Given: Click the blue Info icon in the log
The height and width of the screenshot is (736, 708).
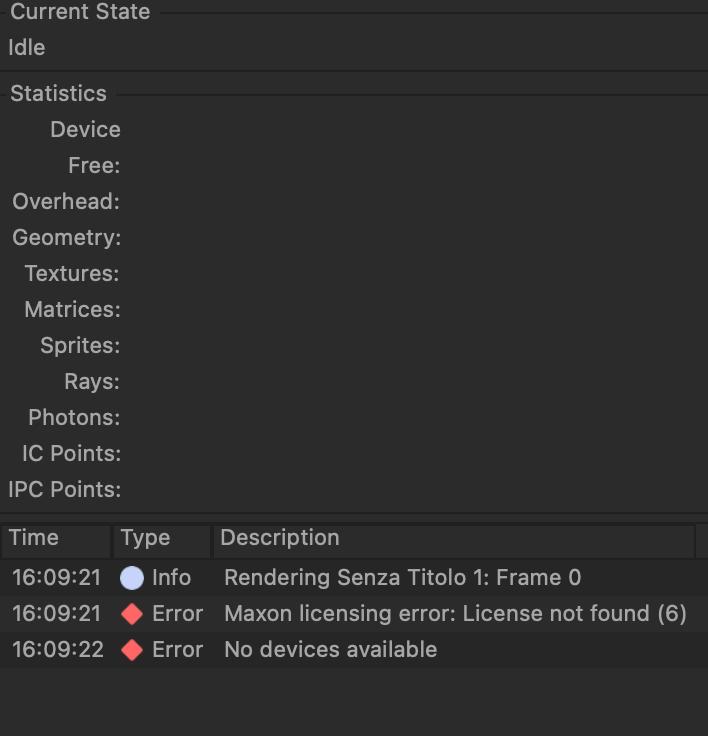Looking at the screenshot, I should coord(132,577).
